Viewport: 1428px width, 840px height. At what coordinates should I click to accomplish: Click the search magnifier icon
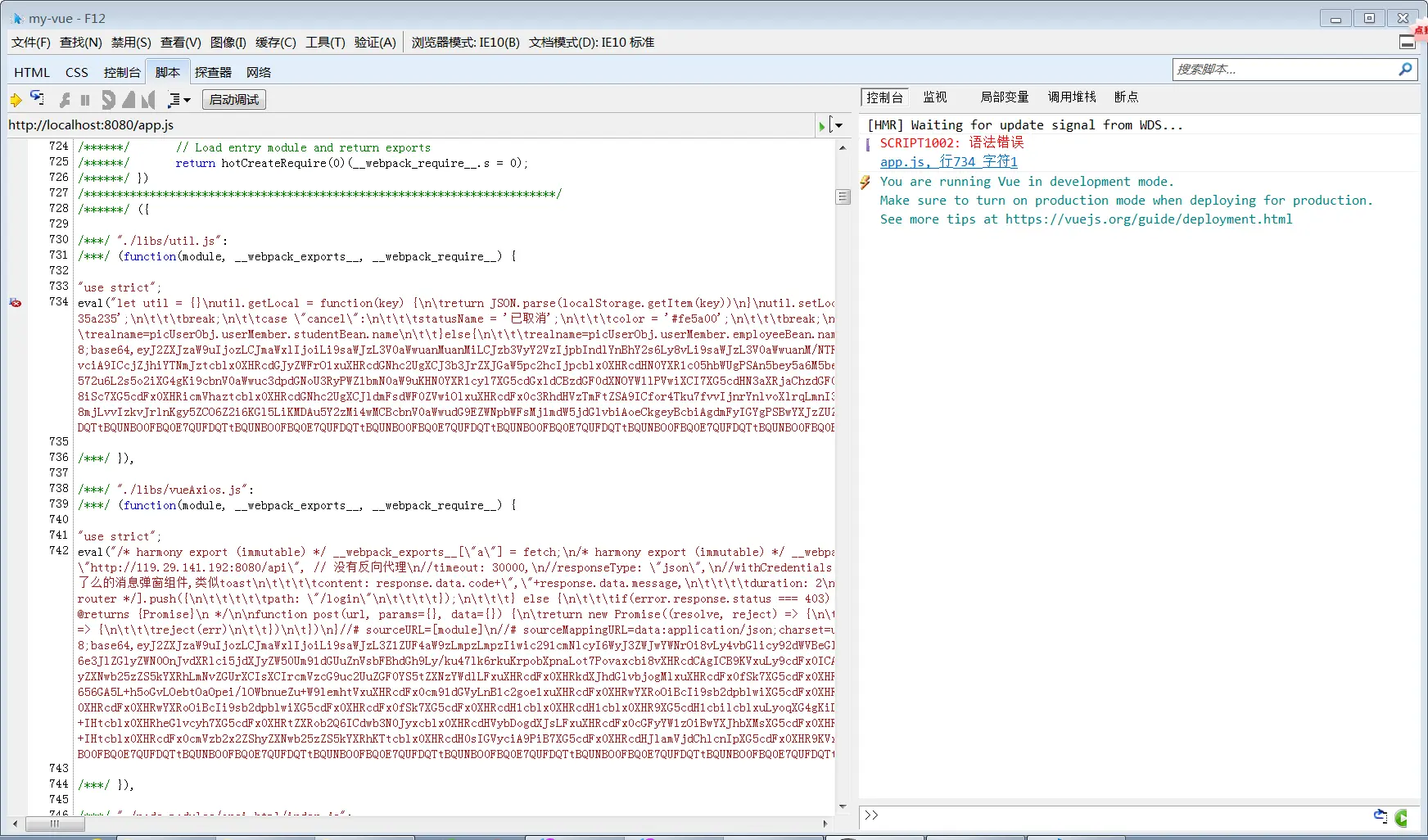[1406, 70]
